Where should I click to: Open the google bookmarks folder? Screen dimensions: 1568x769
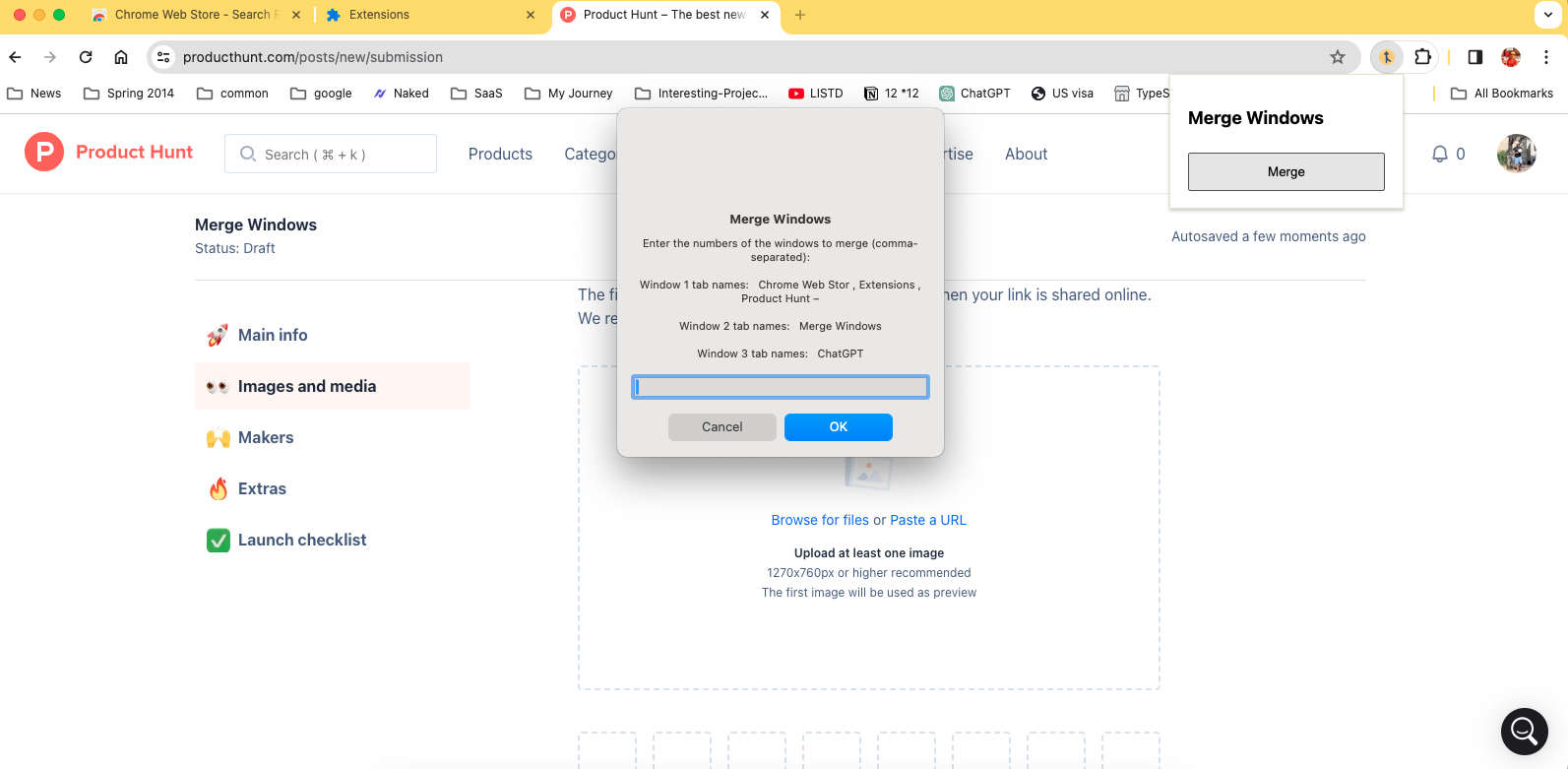pos(321,94)
